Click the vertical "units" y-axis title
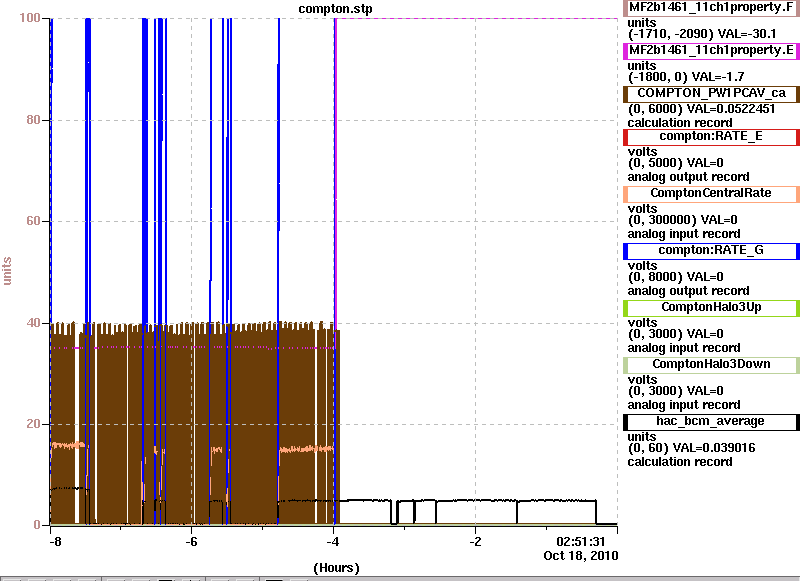The height and width of the screenshot is (581, 800). coord(7,271)
